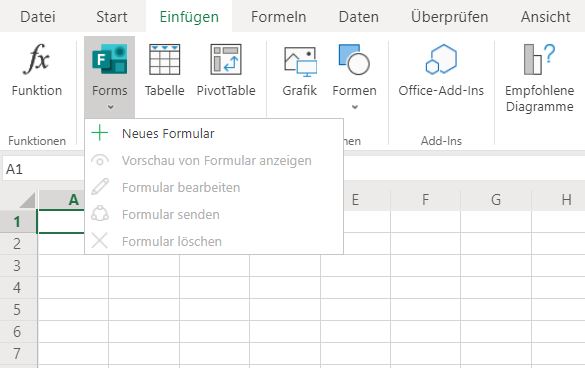Image resolution: width=585 pixels, height=368 pixels.
Task: Click the select-all corner triangle
Action: coord(28,200)
